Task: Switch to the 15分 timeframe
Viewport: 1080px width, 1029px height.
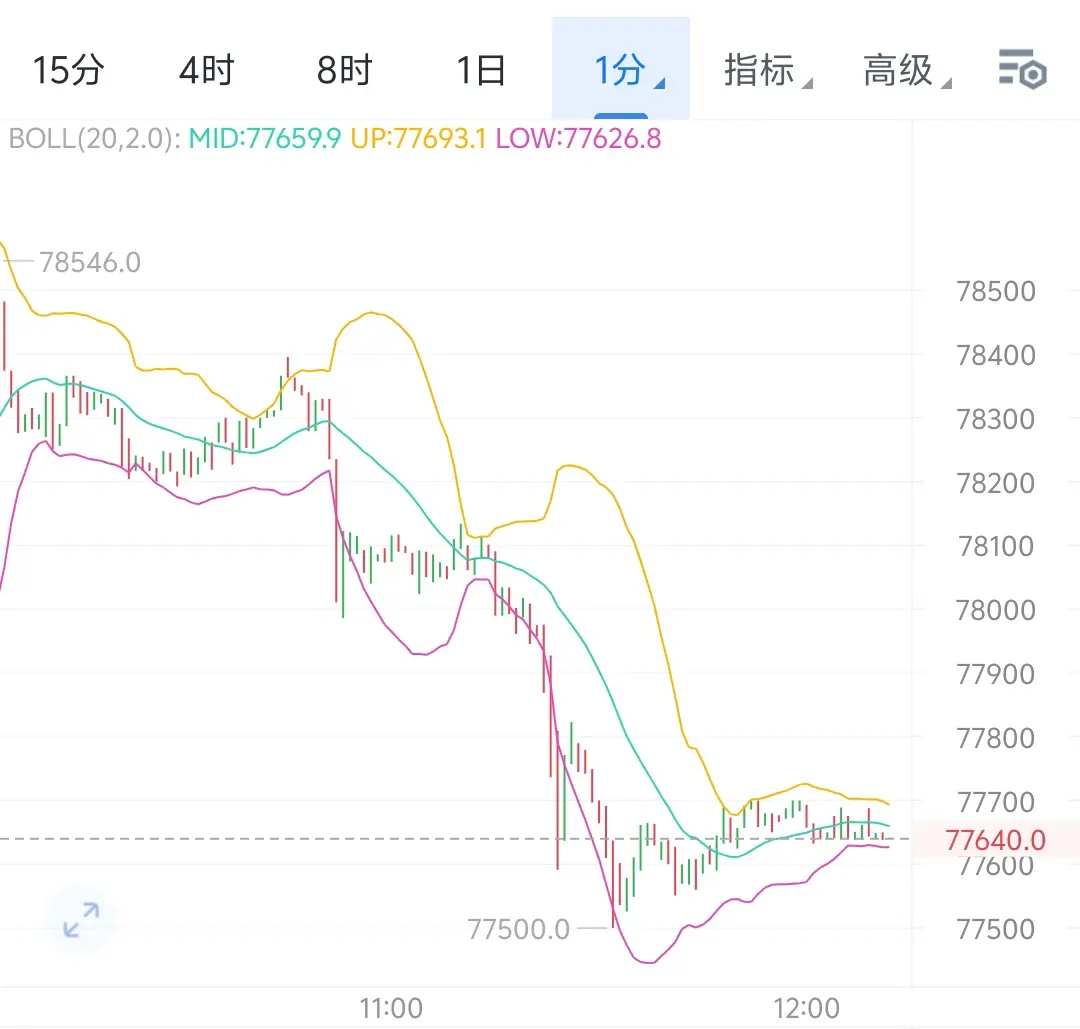Action: pos(68,70)
